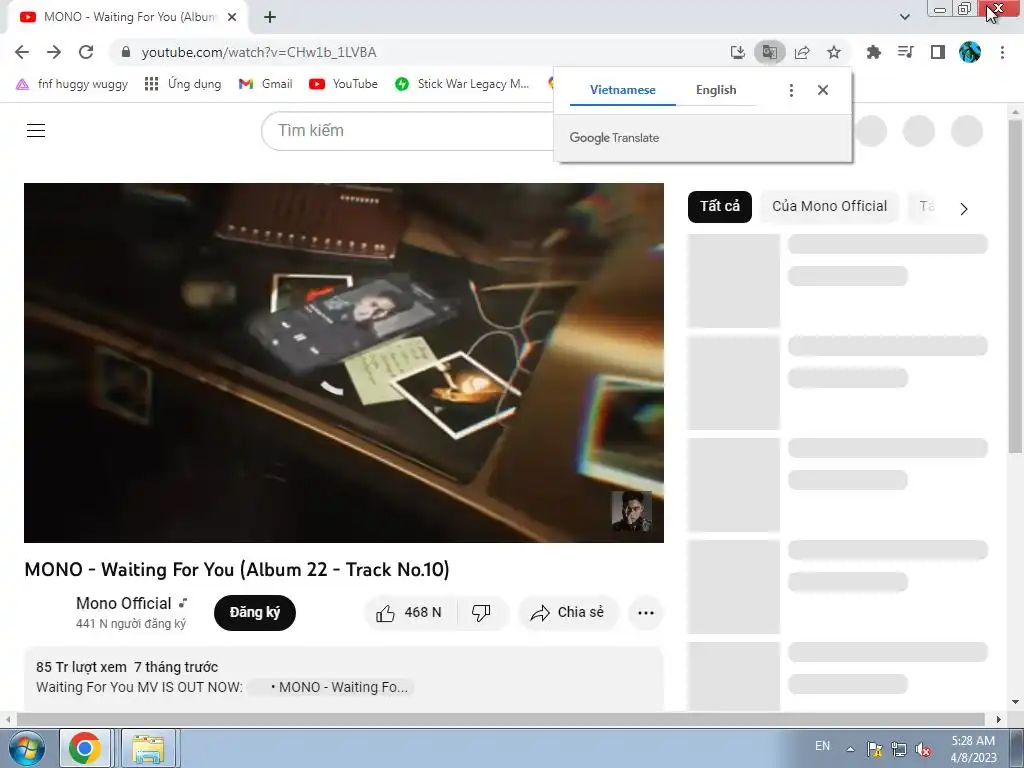
Task: Click the Action Center flag icon
Action: point(874,749)
